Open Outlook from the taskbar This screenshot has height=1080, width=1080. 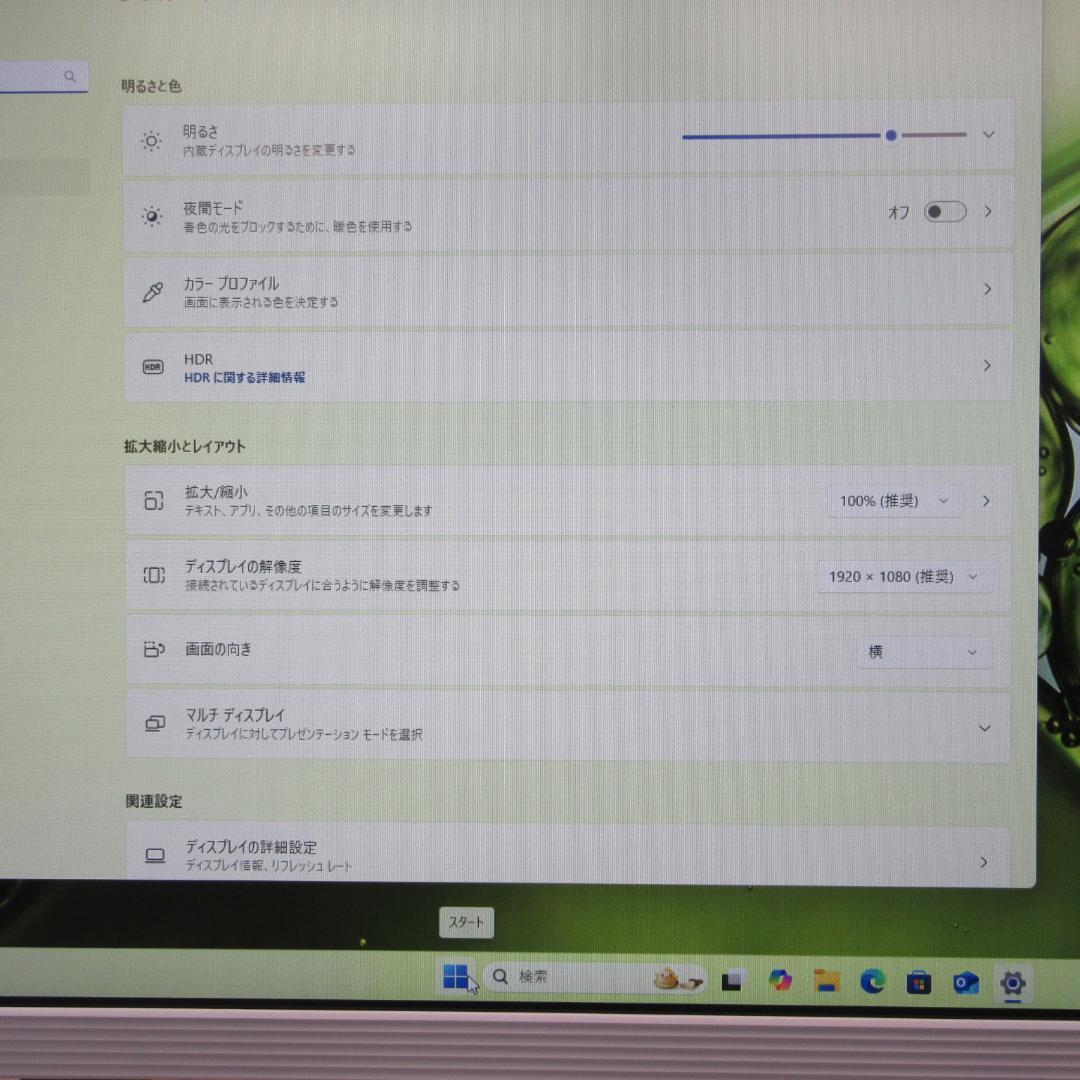[x=963, y=981]
